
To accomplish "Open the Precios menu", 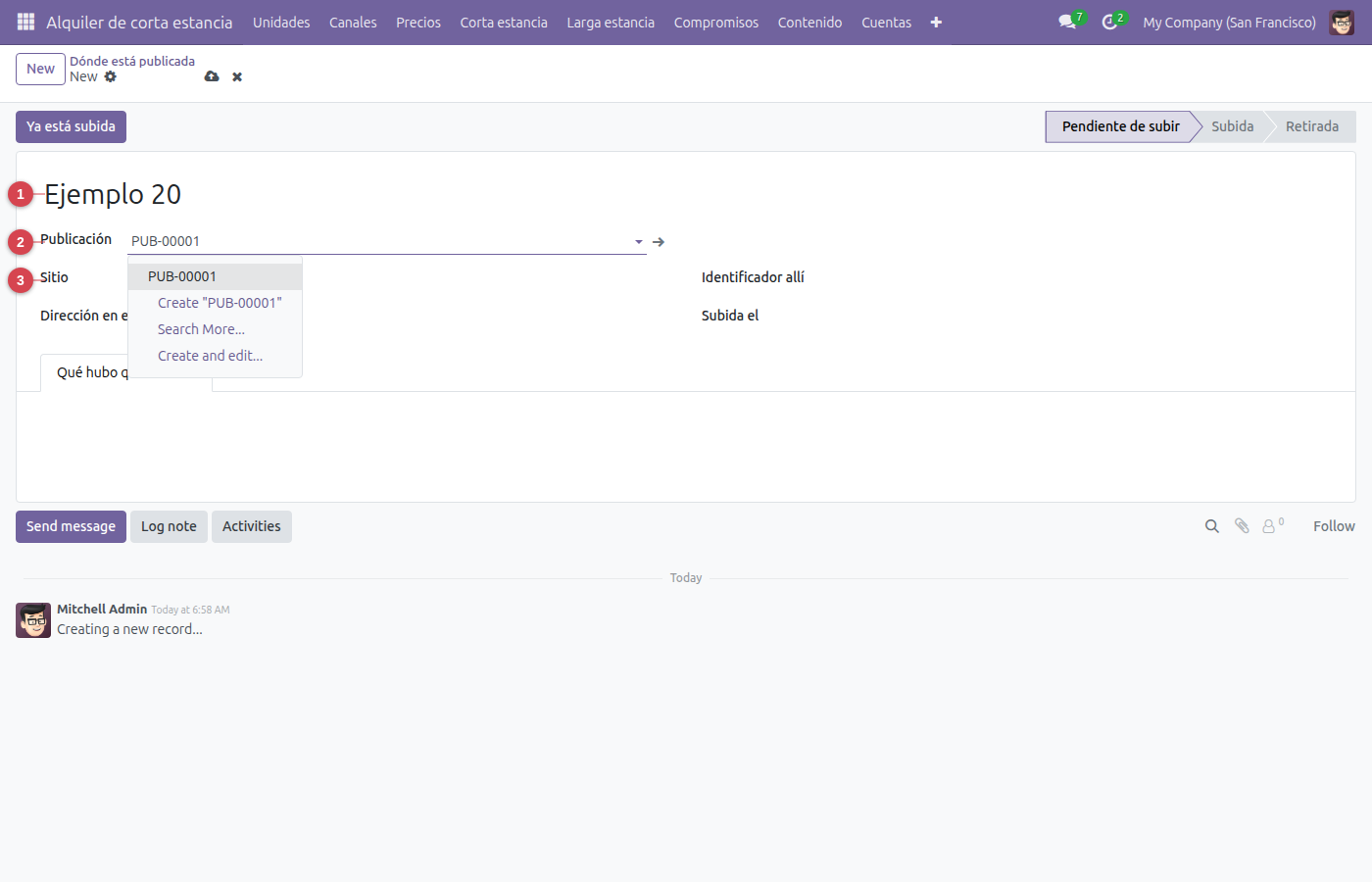I will (x=418, y=22).
